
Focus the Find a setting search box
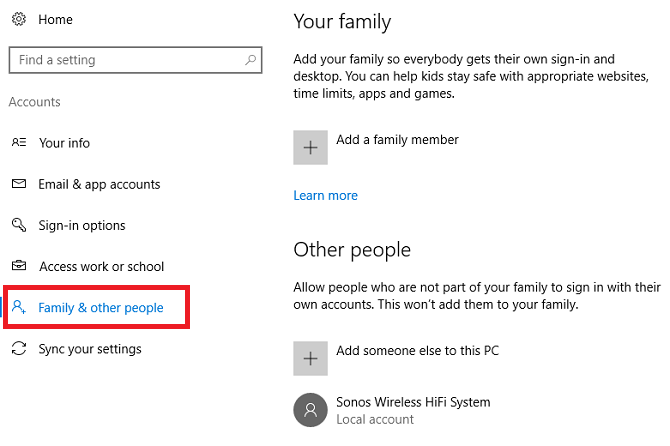(x=125, y=60)
